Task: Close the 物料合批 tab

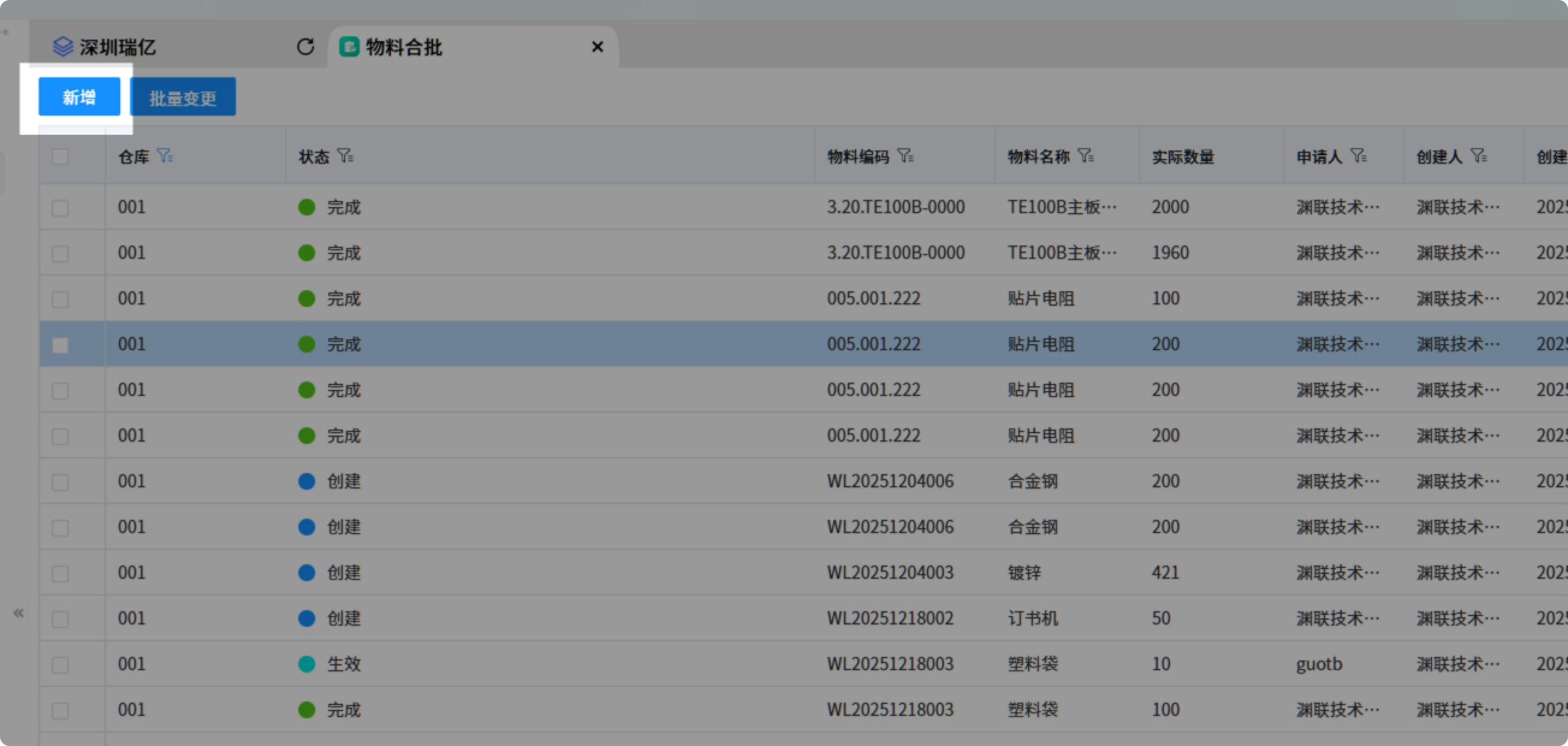Action: pos(597,47)
